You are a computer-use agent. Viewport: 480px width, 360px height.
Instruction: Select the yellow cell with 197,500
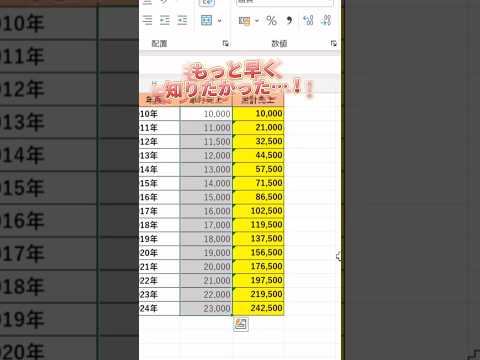point(258,280)
